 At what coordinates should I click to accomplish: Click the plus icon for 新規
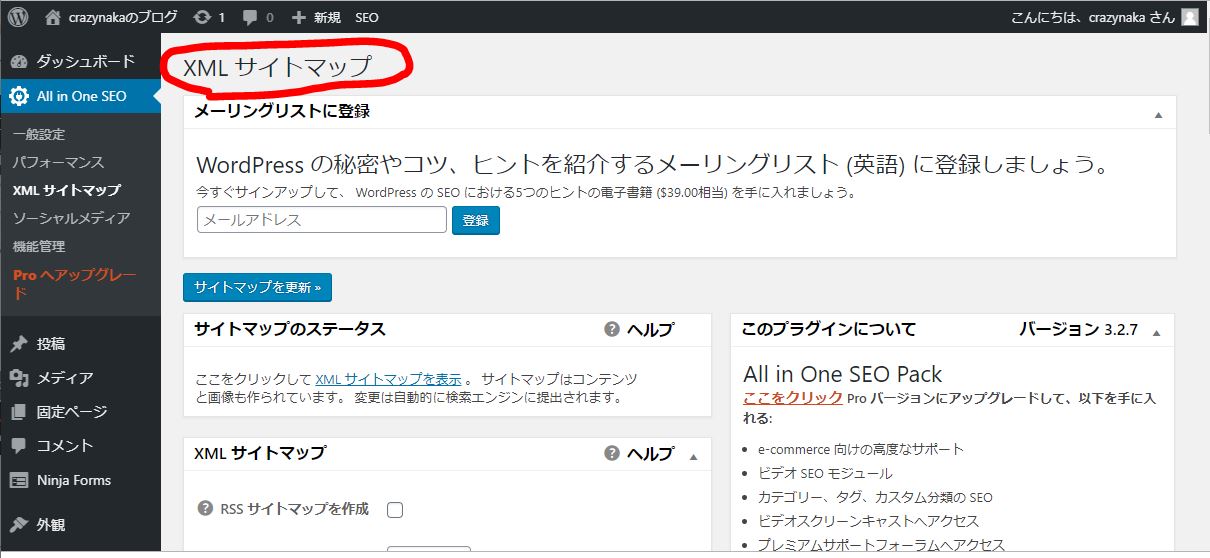tap(298, 17)
